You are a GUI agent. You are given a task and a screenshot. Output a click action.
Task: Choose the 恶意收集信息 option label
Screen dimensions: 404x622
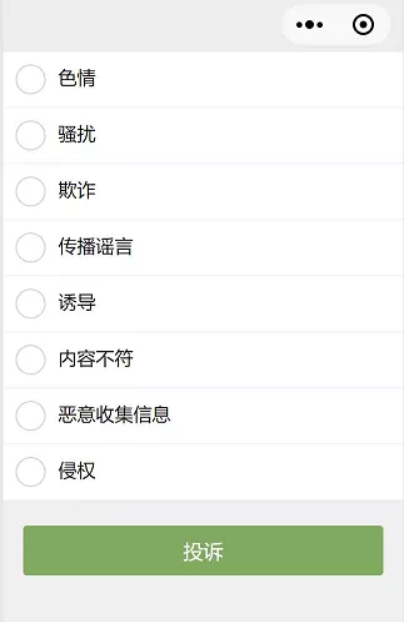click(114, 415)
